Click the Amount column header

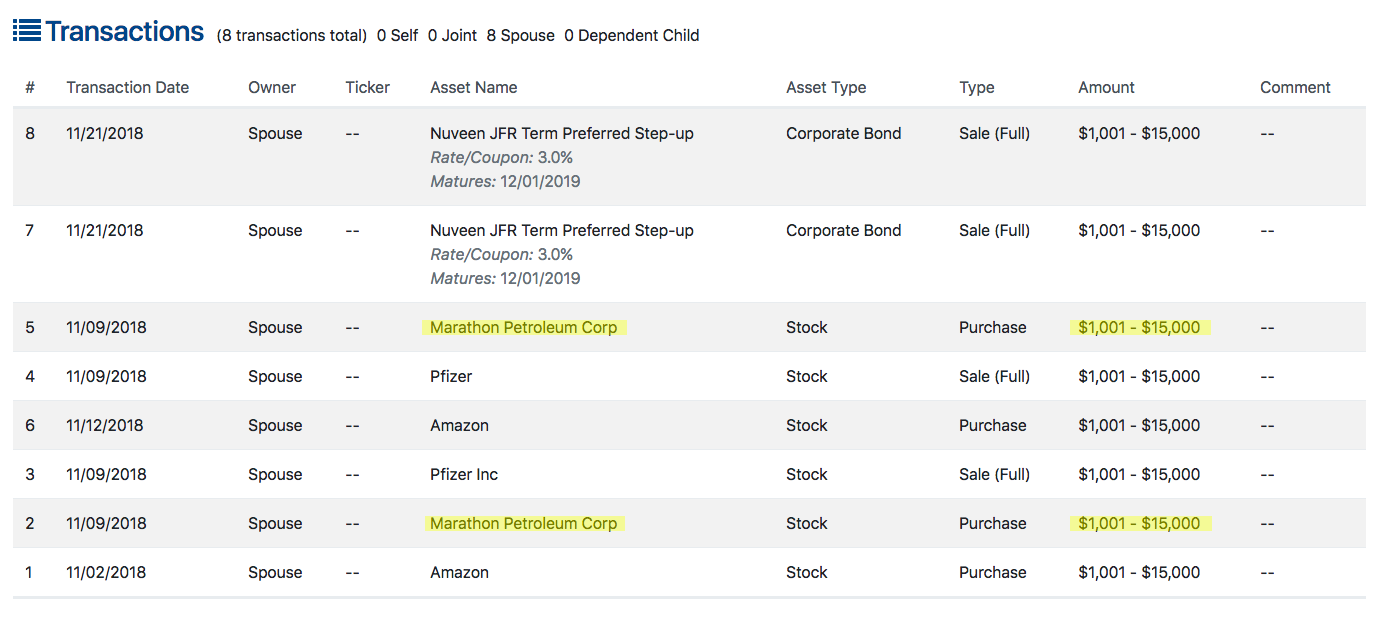(x=1106, y=87)
